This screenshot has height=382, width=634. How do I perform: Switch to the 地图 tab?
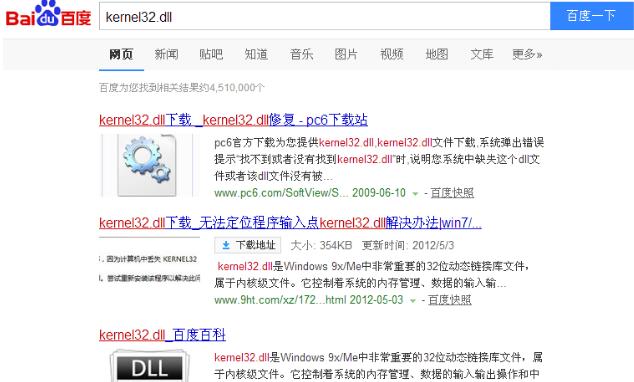pyautogui.click(x=437, y=54)
